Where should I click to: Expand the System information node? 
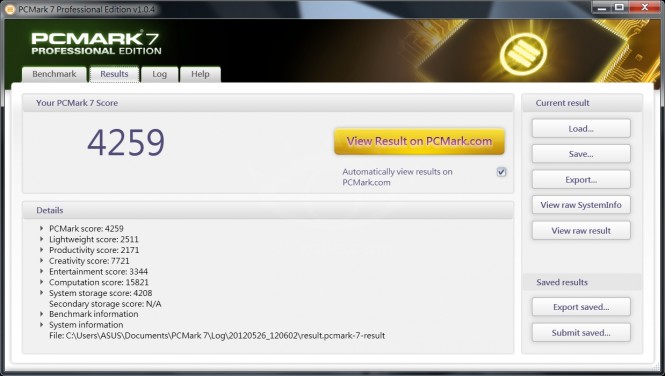[42, 325]
